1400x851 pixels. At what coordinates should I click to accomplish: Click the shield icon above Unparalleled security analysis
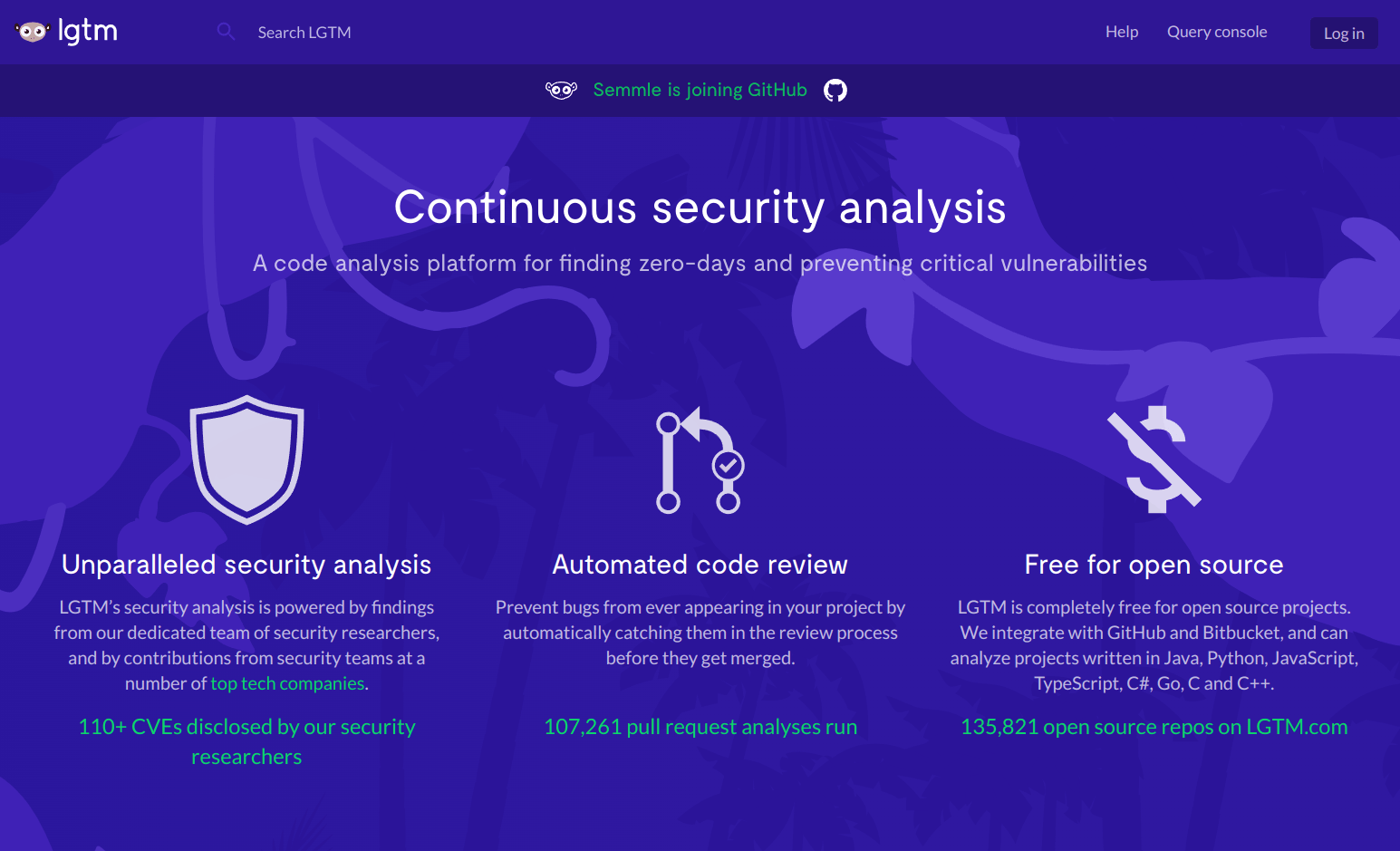(246, 459)
